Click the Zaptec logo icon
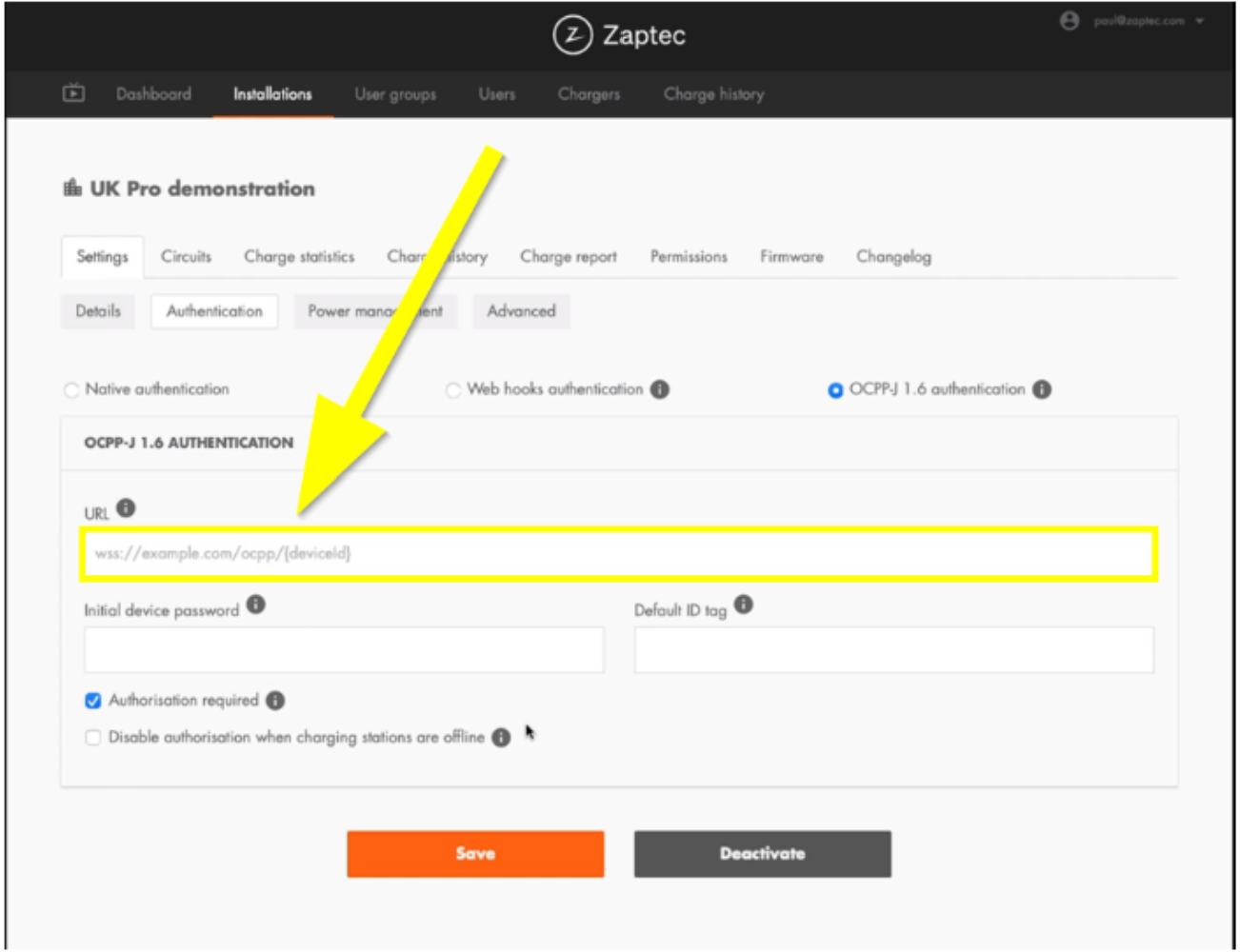 click(572, 35)
